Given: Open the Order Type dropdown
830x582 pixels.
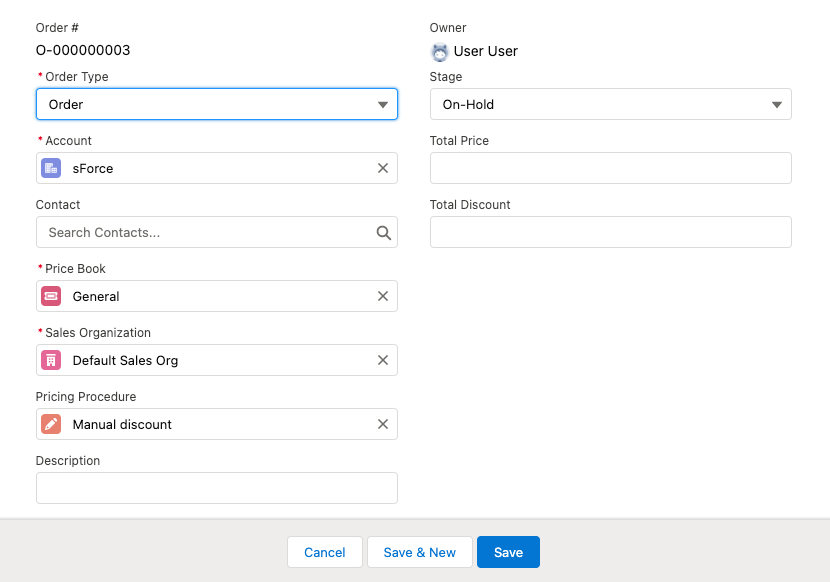Looking at the screenshot, I should pos(216,104).
